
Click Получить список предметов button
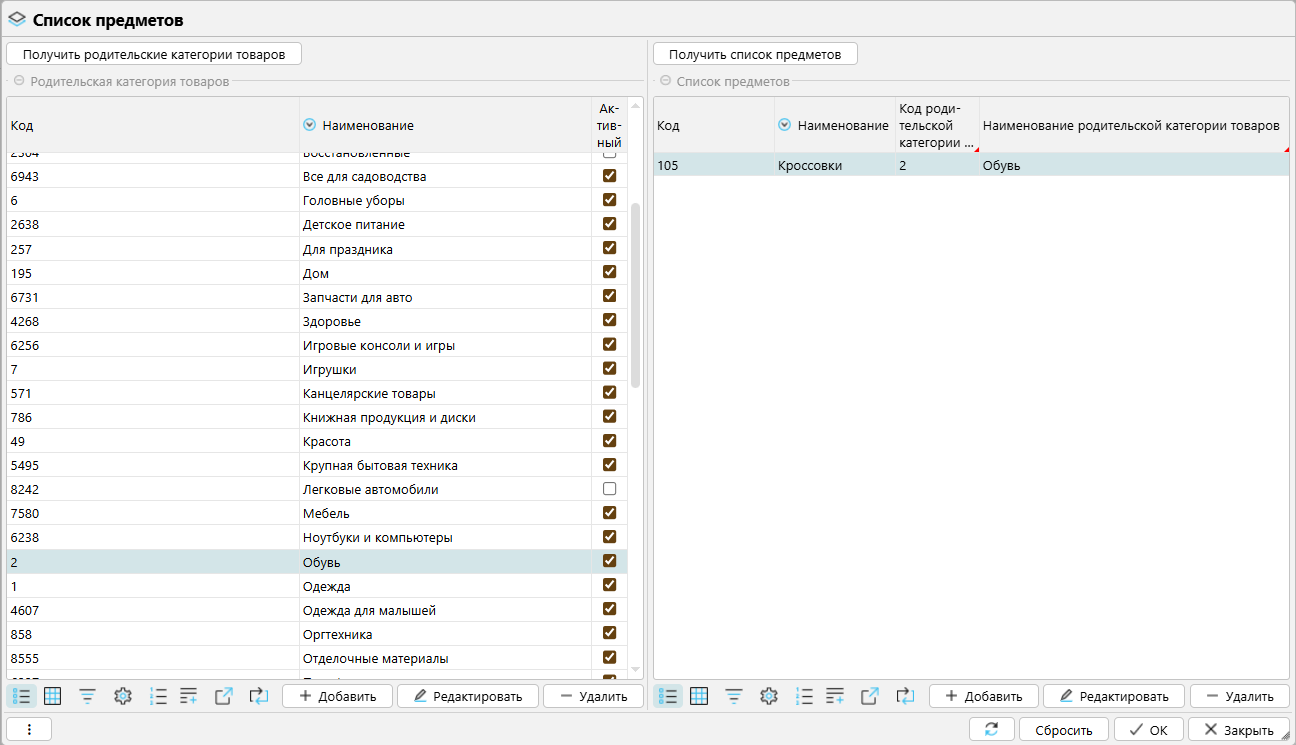pyautogui.click(x=755, y=54)
